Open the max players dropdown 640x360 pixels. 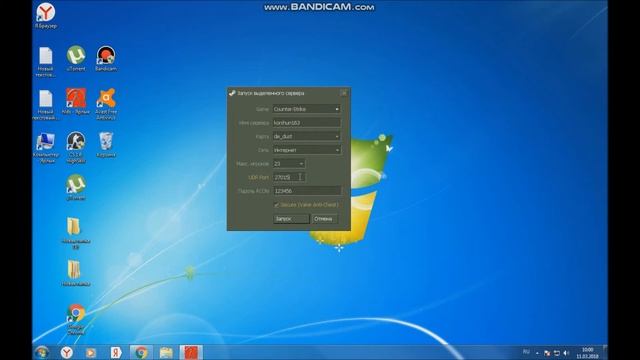(x=289, y=164)
